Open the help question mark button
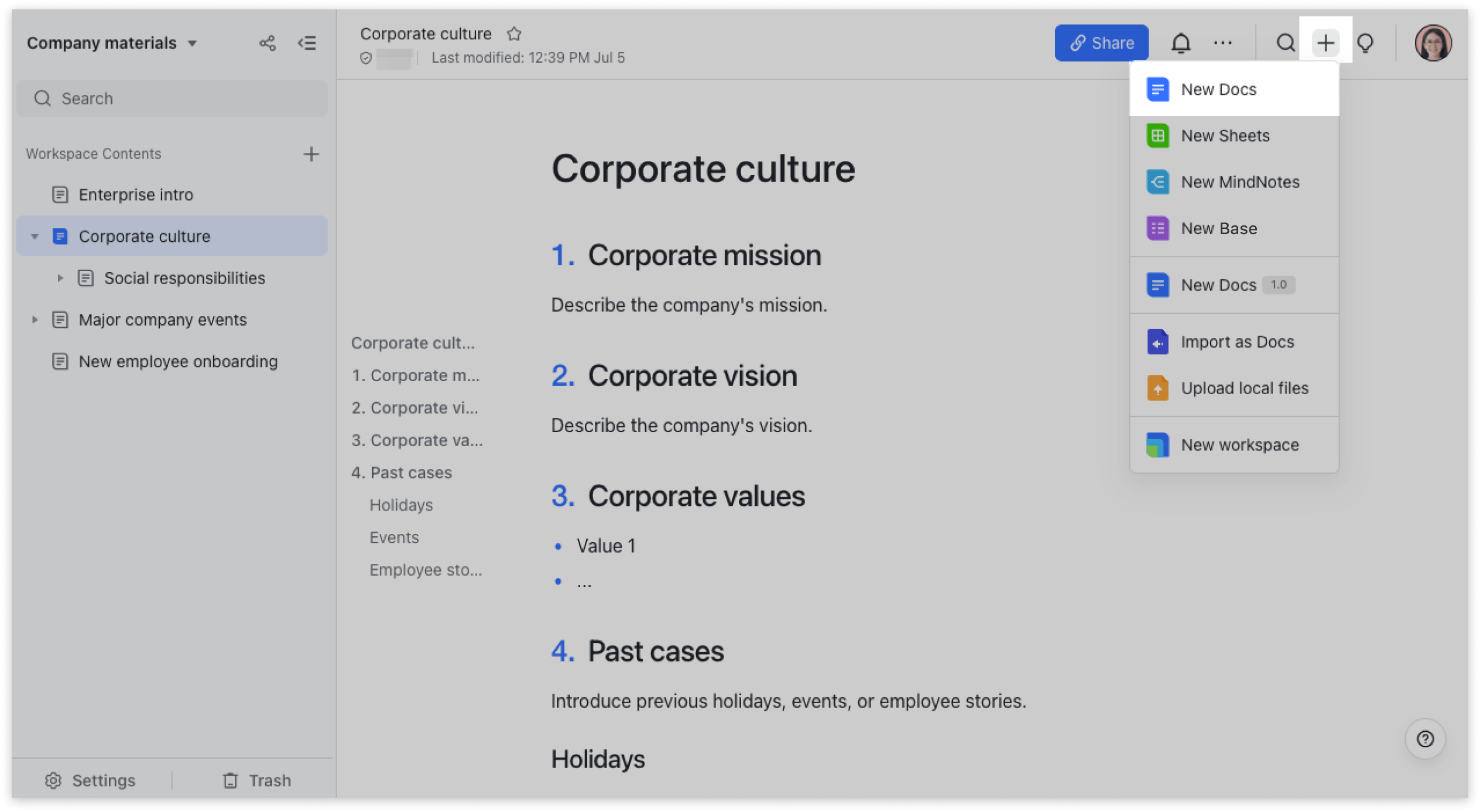The image size is (1480, 812). [1425, 739]
